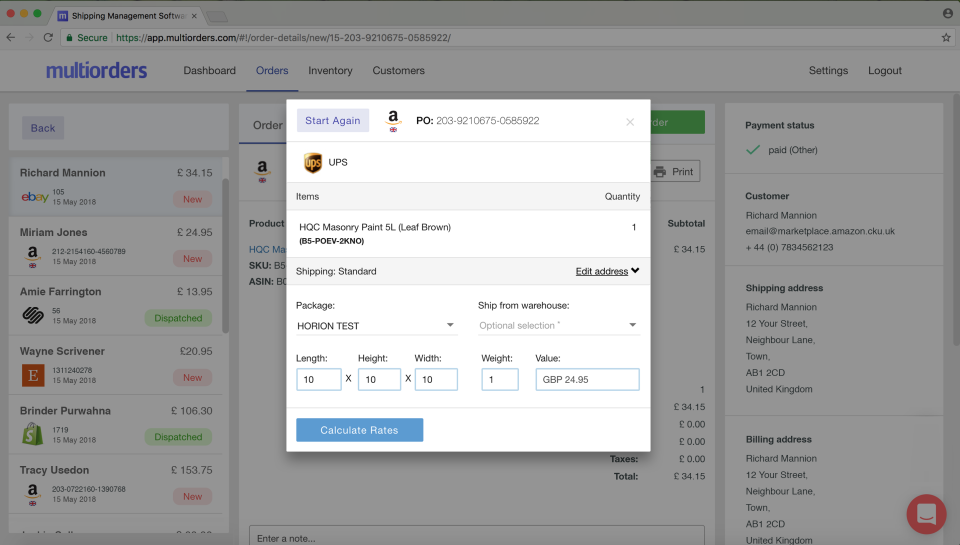Click PO number 203-9210675-0585922

click(x=487, y=121)
